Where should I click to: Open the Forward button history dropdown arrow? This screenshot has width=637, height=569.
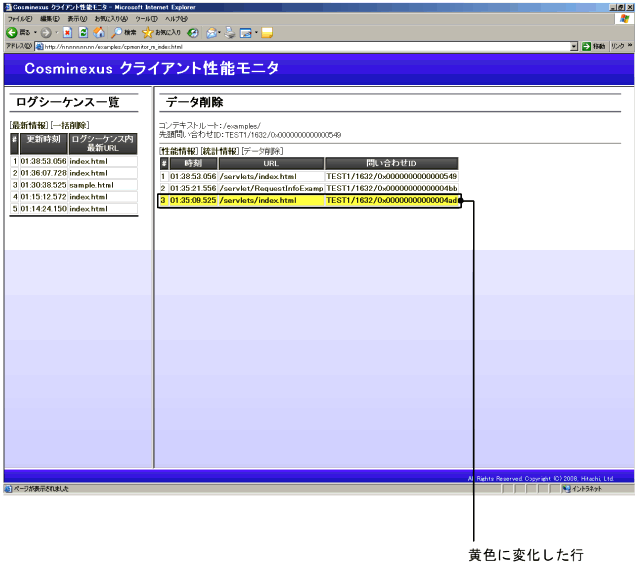pos(56,32)
